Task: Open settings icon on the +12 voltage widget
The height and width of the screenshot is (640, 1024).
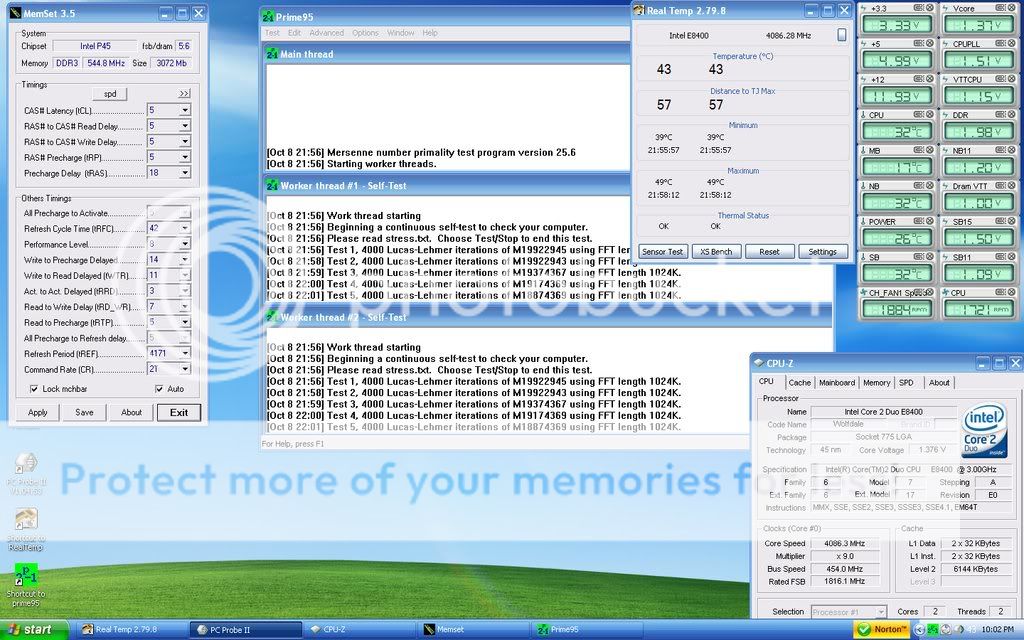Action: (918, 79)
